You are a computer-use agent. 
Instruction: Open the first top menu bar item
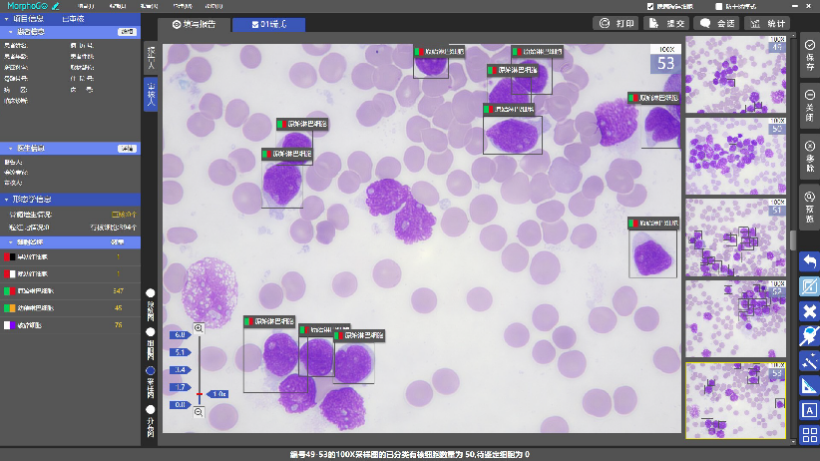tap(86, 6)
